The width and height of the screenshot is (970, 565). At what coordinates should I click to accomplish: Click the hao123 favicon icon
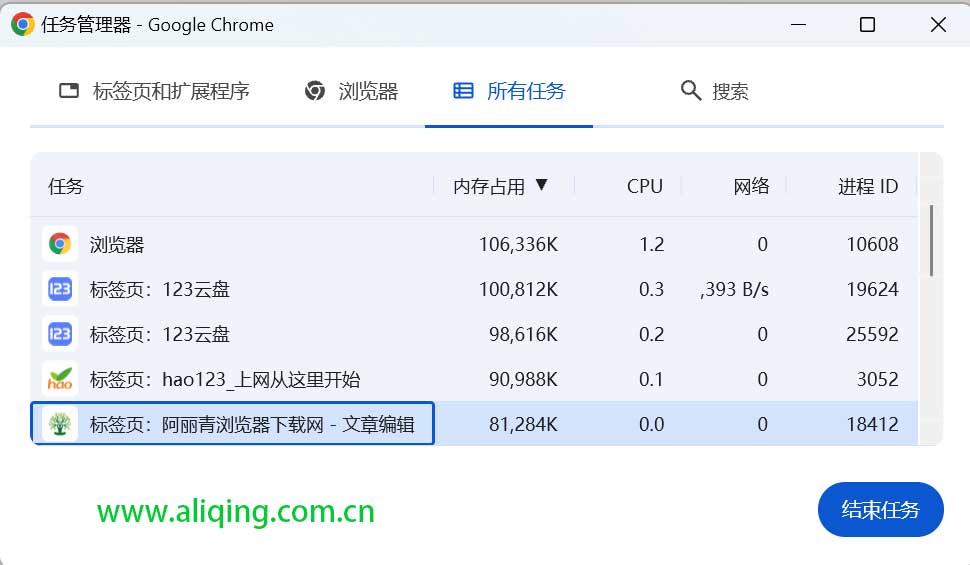pos(60,379)
